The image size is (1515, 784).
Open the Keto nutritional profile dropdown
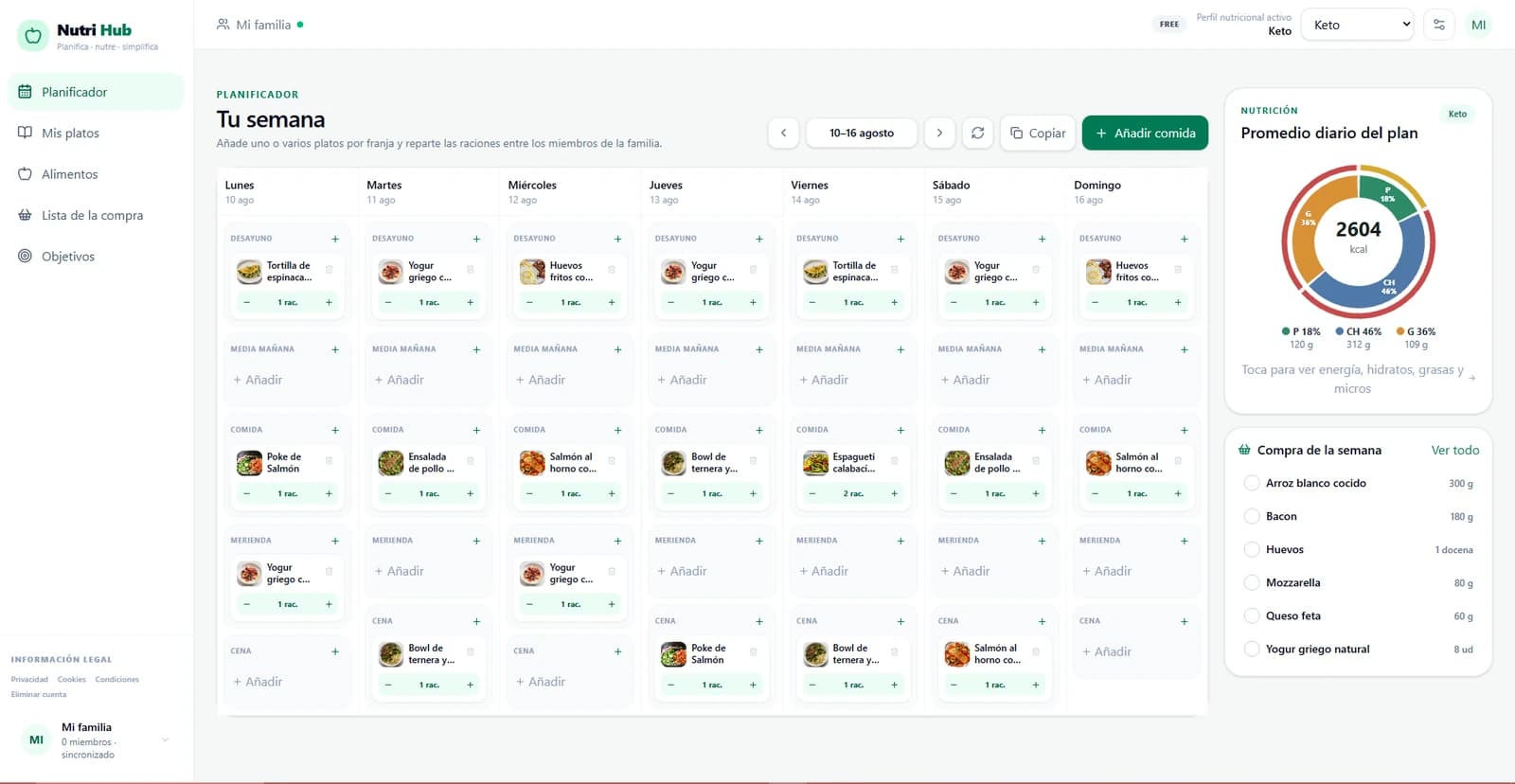[x=1358, y=25]
